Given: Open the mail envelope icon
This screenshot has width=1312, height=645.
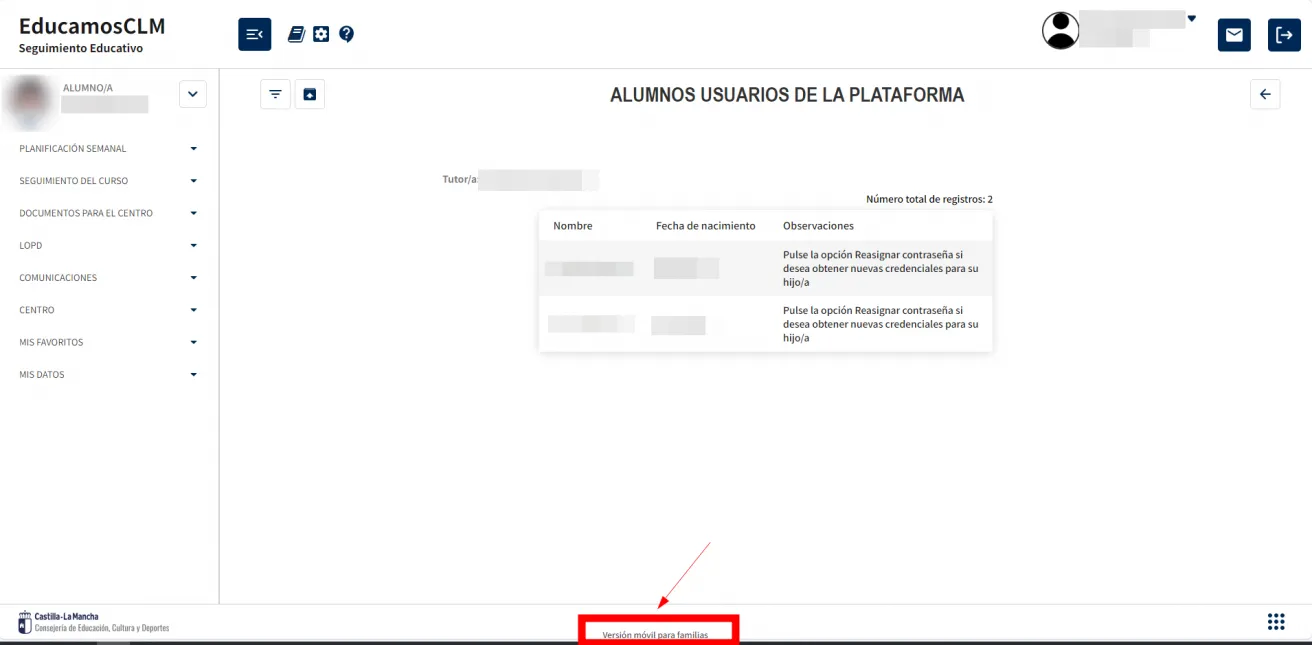Looking at the screenshot, I should click(1233, 34).
